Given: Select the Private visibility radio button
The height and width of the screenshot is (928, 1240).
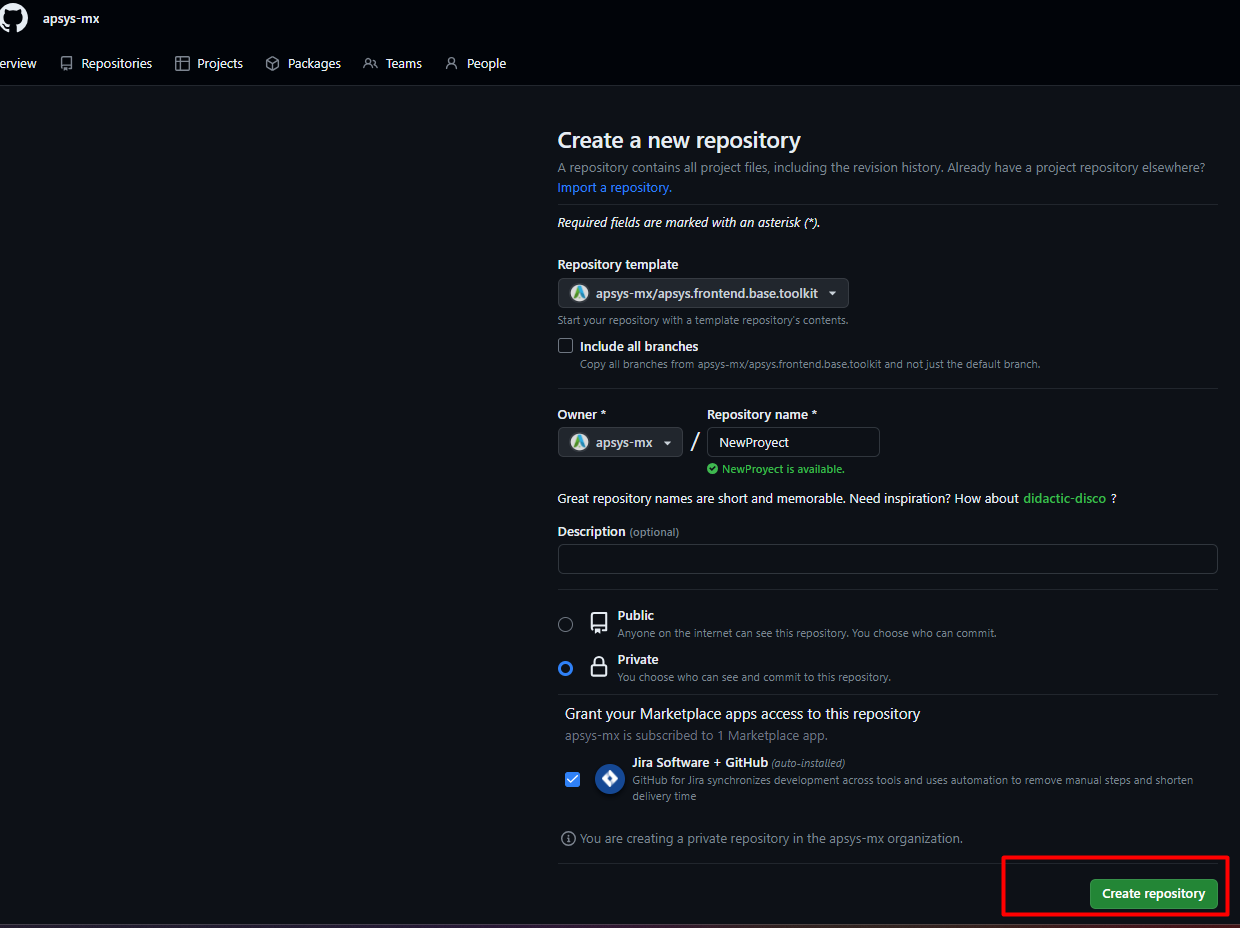Looking at the screenshot, I should [566, 668].
